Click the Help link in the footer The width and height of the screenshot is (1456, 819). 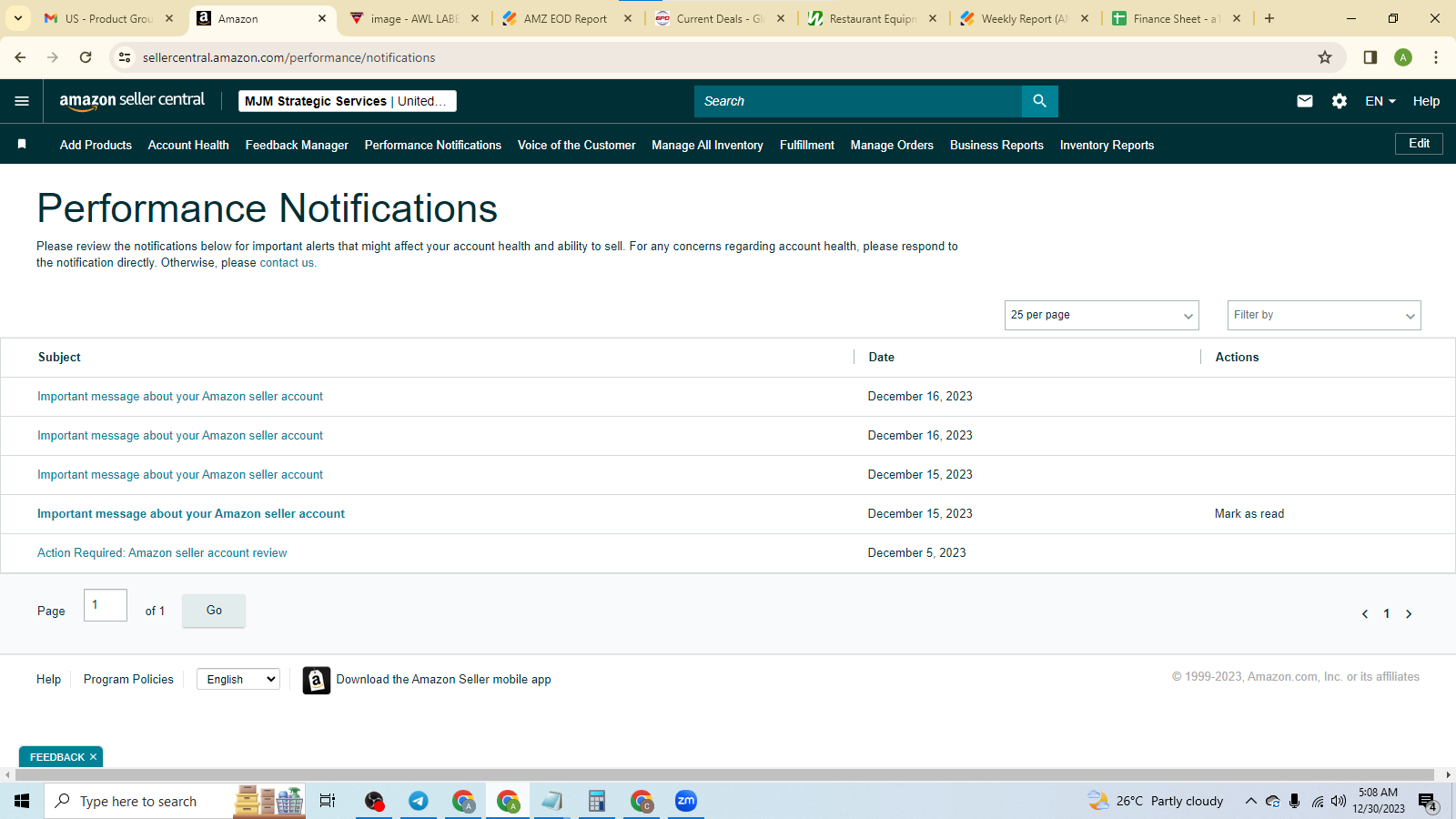[48, 680]
